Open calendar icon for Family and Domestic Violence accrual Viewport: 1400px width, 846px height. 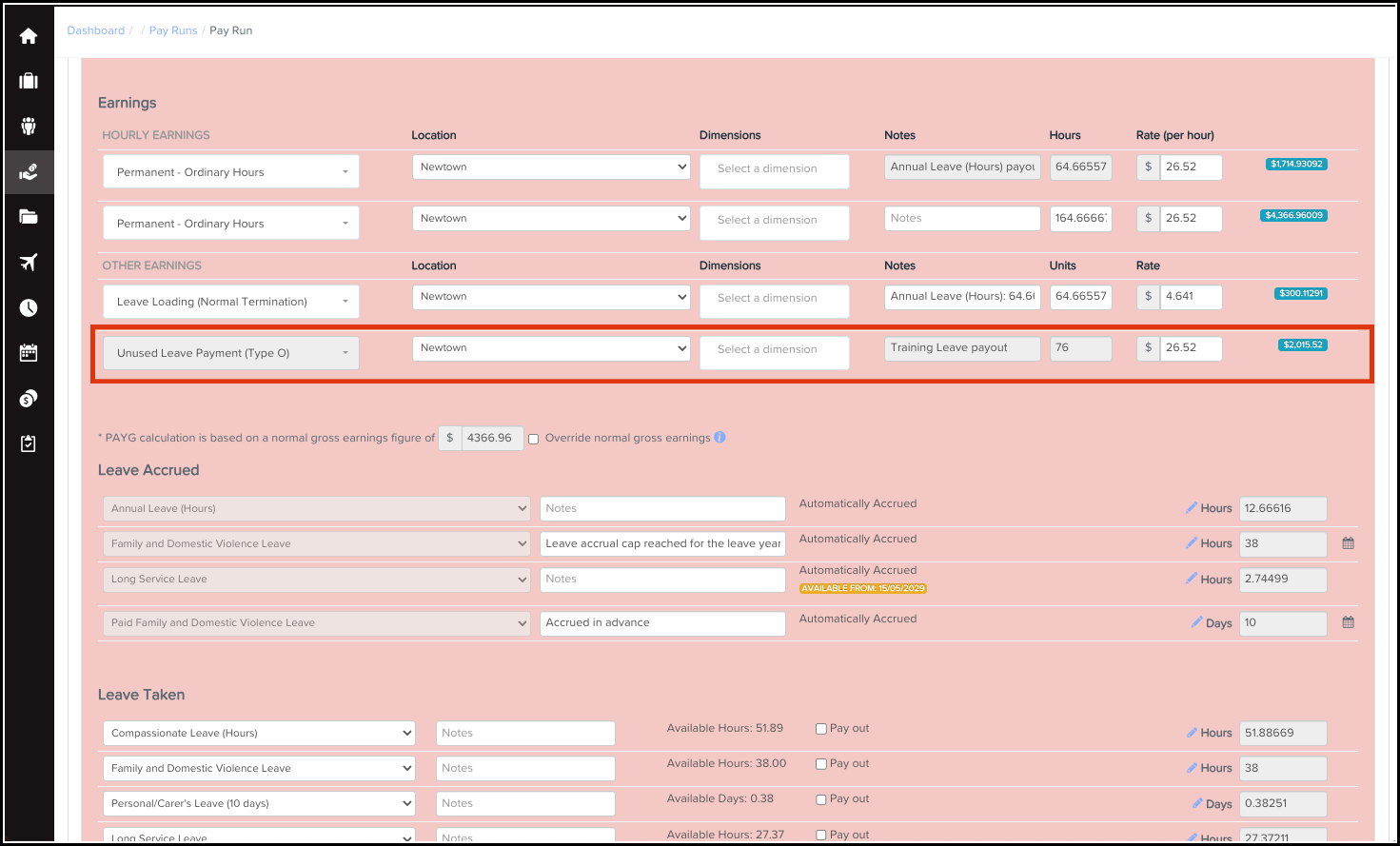tap(1348, 543)
